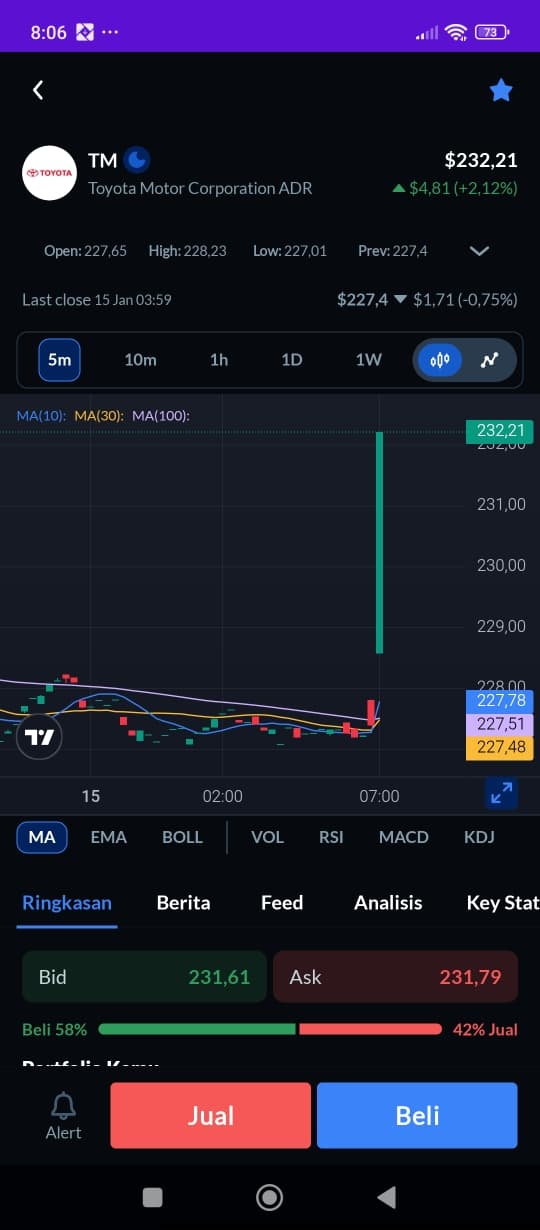Viewport: 540px width, 1230px height.
Task: Tap Android back triangle button
Action: coord(386,1197)
